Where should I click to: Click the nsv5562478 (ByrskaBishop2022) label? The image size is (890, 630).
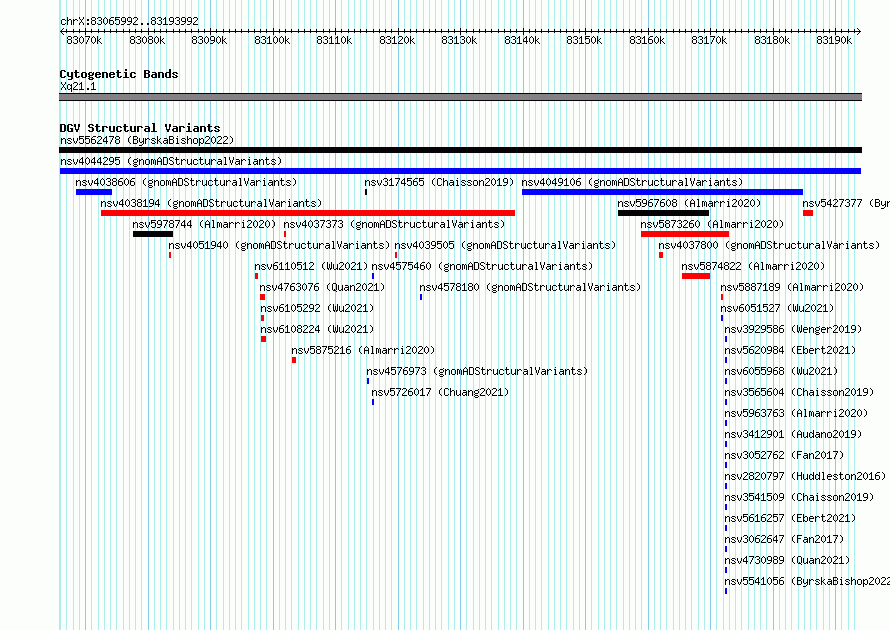click(x=147, y=140)
